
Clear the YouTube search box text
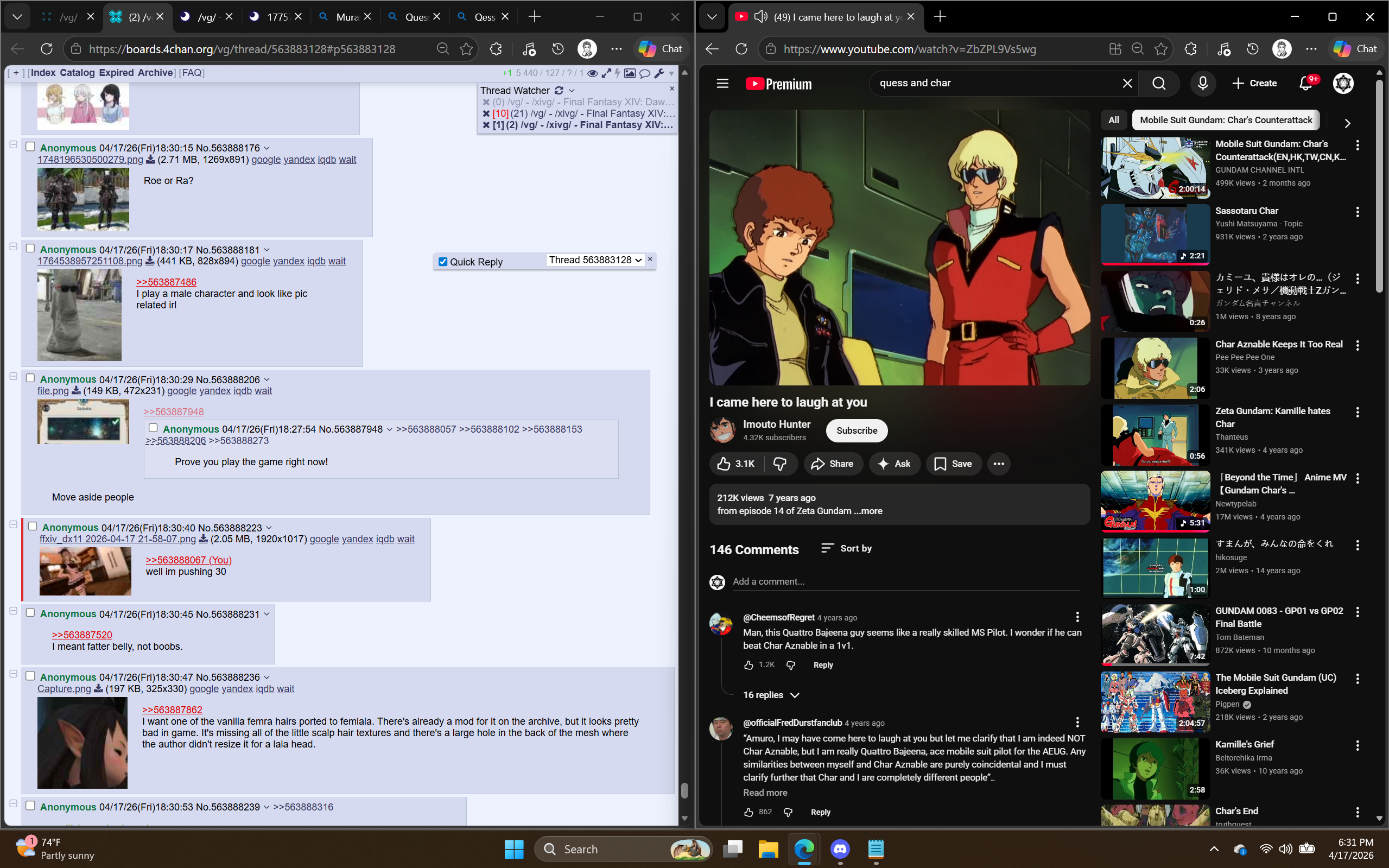tap(1127, 84)
